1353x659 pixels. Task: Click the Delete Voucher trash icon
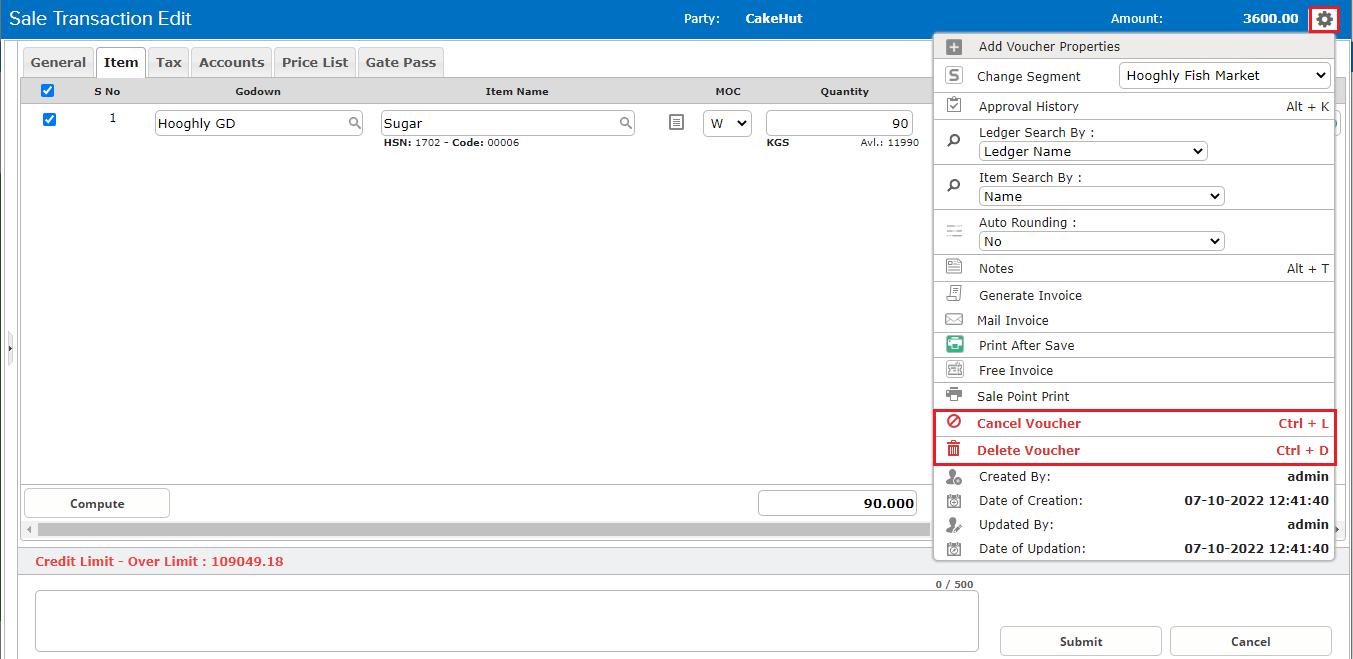tap(954, 450)
